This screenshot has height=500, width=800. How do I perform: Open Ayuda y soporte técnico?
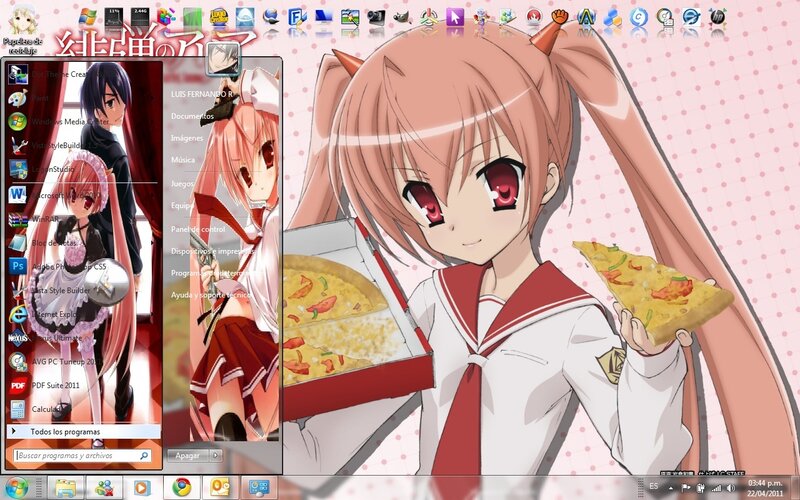211,295
